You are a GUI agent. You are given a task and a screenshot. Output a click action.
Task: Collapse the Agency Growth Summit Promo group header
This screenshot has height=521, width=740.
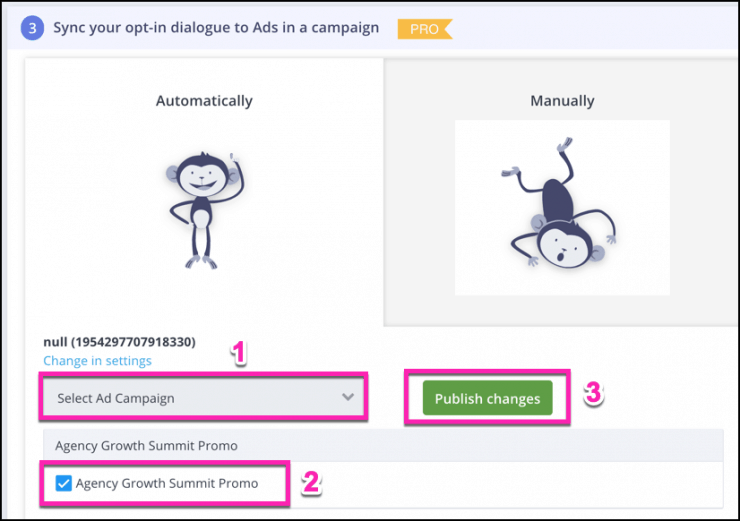point(383,445)
